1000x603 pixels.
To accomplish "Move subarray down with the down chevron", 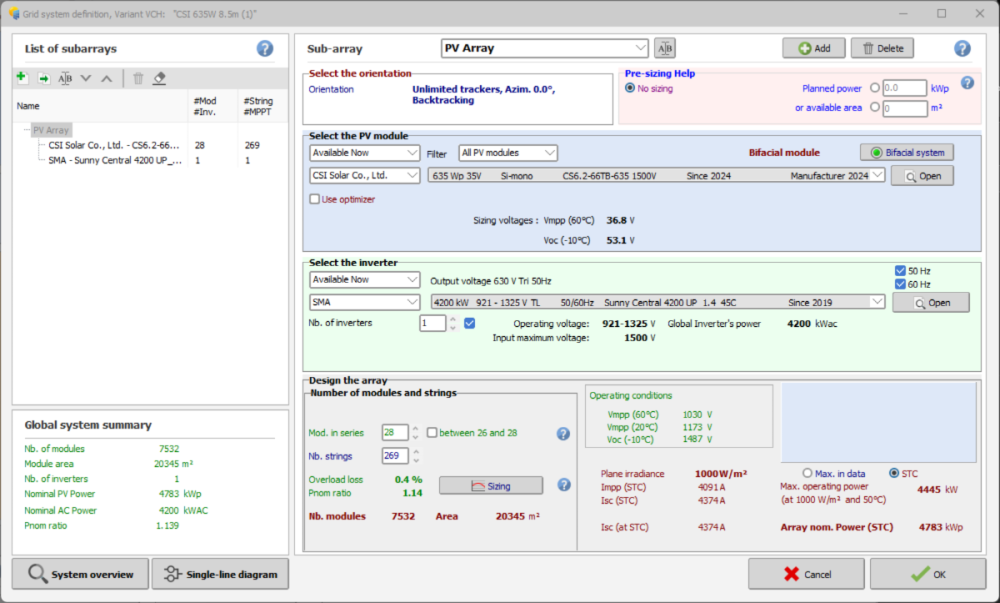I will [x=86, y=78].
